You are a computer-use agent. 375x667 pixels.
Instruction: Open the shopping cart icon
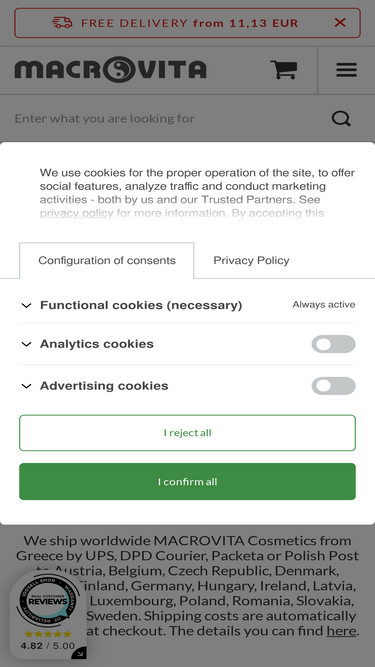(284, 70)
